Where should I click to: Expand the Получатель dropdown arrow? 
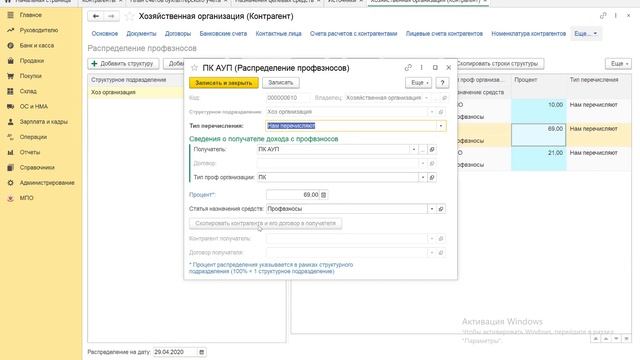414,149
